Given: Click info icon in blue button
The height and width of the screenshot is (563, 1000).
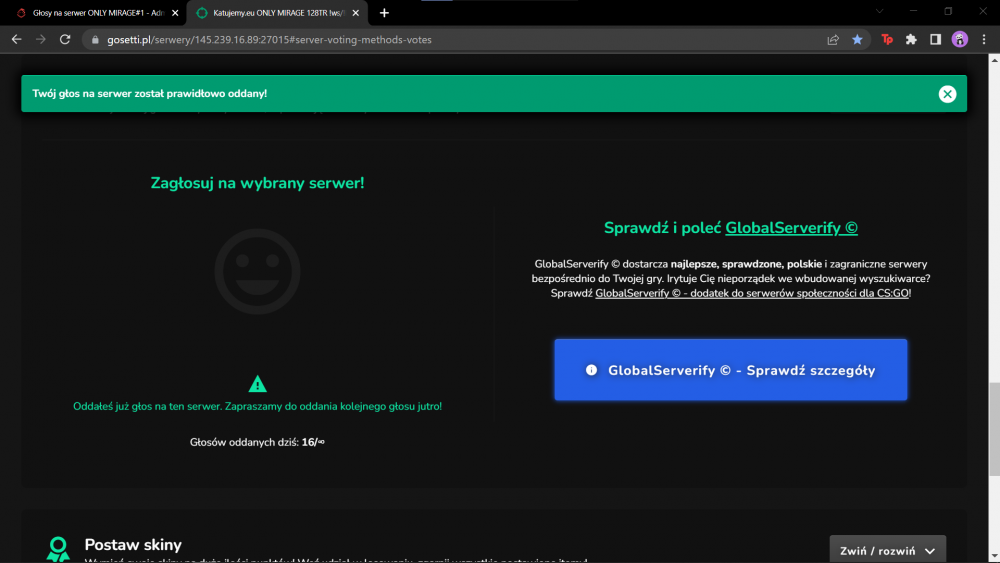Looking at the screenshot, I should (x=591, y=370).
